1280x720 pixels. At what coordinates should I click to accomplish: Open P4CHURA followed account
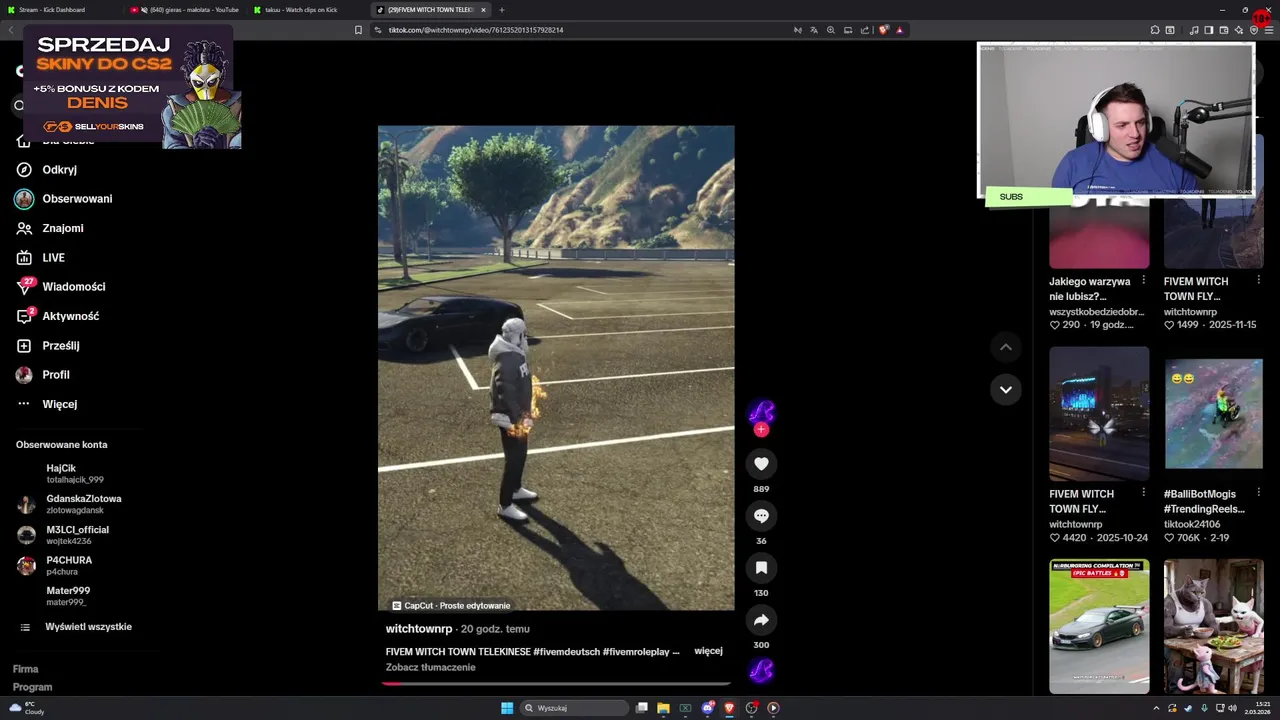pyautogui.click(x=68, y=566)
